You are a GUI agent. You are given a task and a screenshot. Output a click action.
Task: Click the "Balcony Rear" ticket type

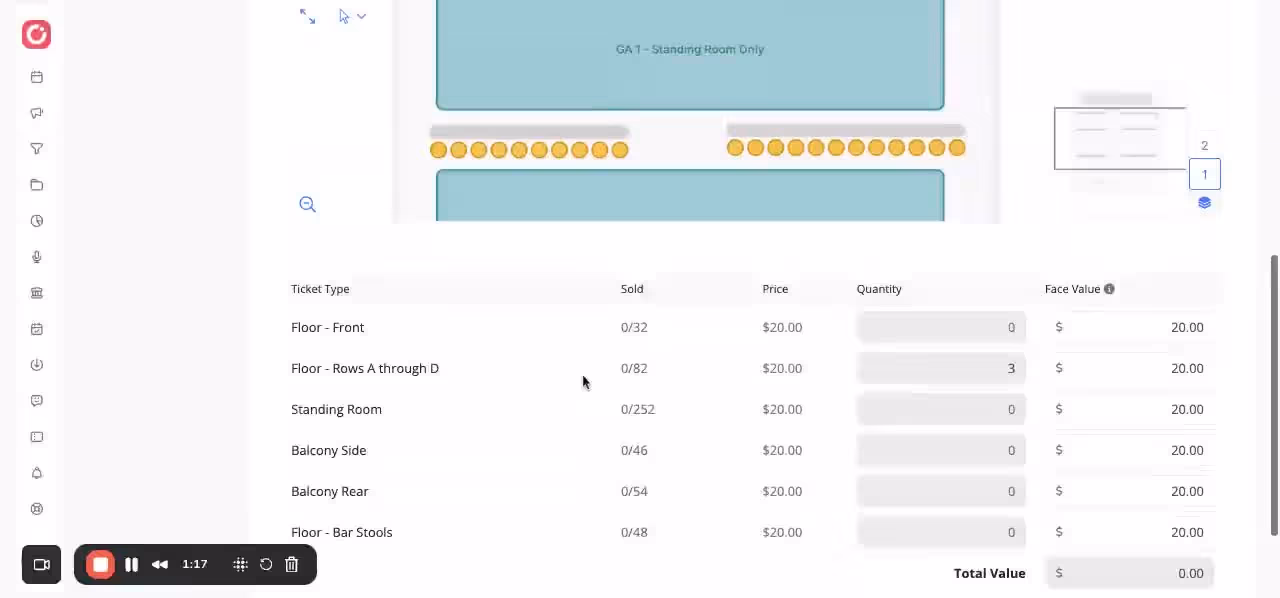(x=330, y=491)
